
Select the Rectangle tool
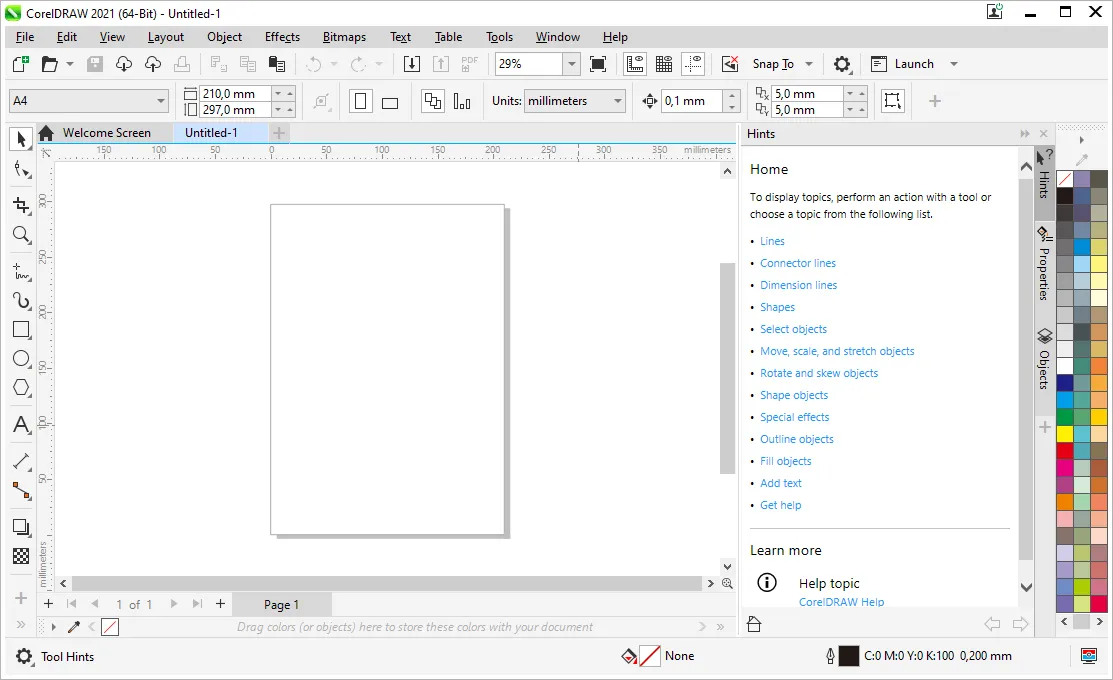(21, 330)
